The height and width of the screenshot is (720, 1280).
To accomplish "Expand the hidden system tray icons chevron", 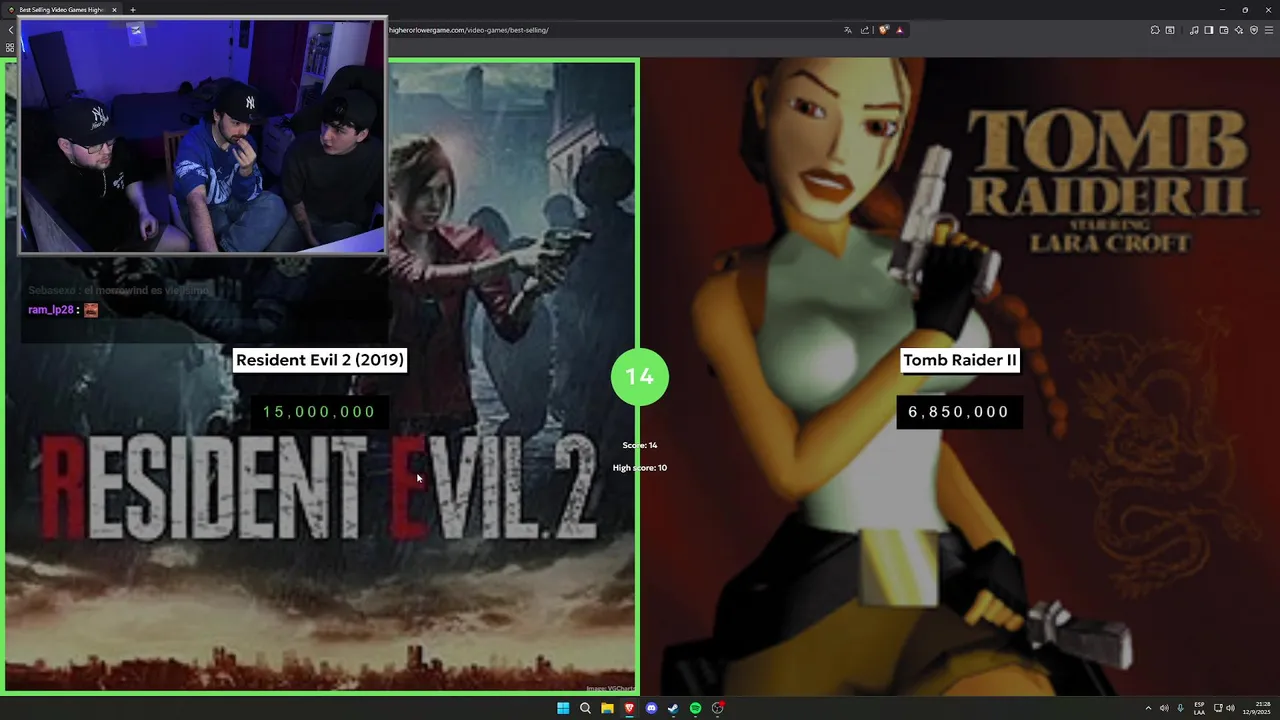I will (x=1148, y=708).
